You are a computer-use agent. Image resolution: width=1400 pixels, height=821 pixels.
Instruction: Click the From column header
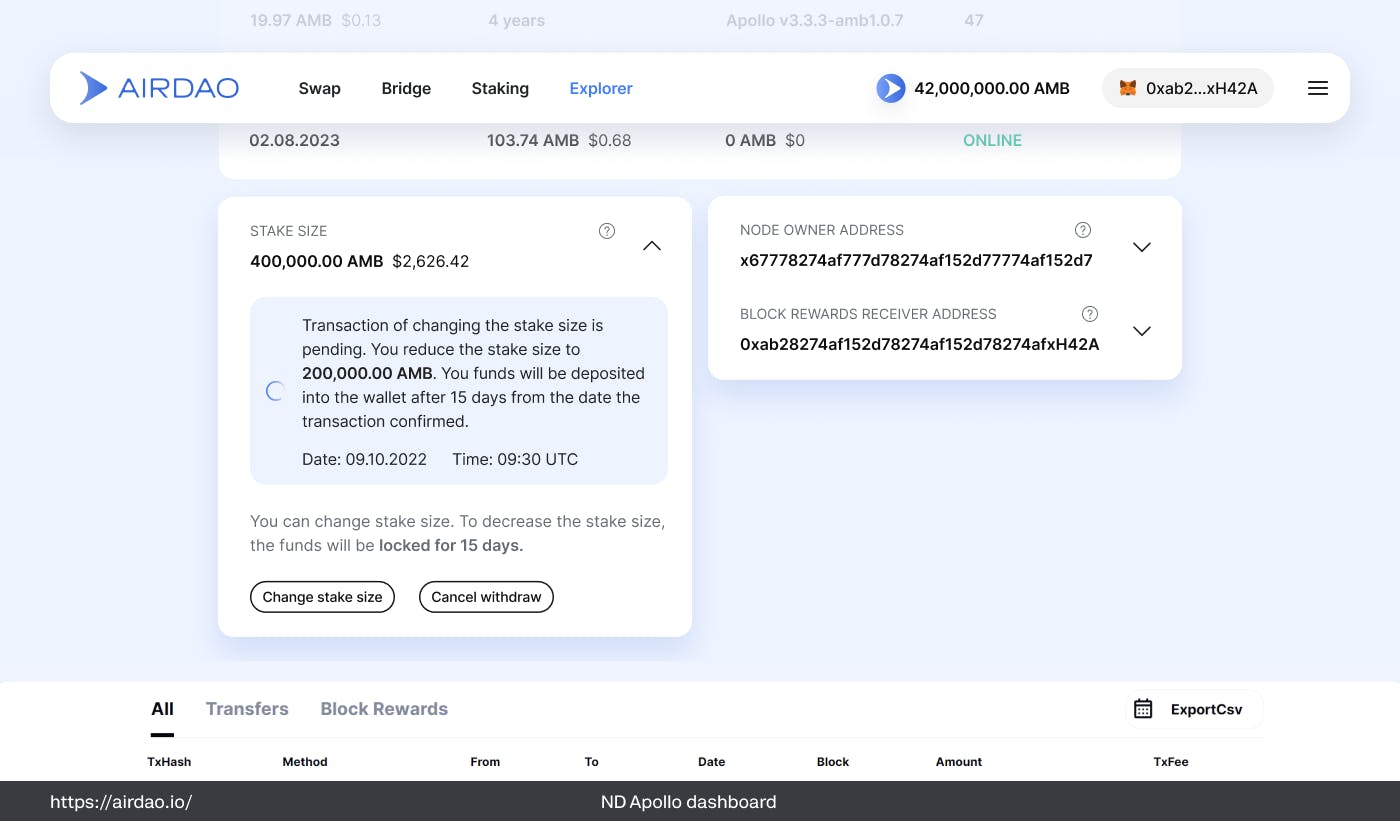[485, 762]
